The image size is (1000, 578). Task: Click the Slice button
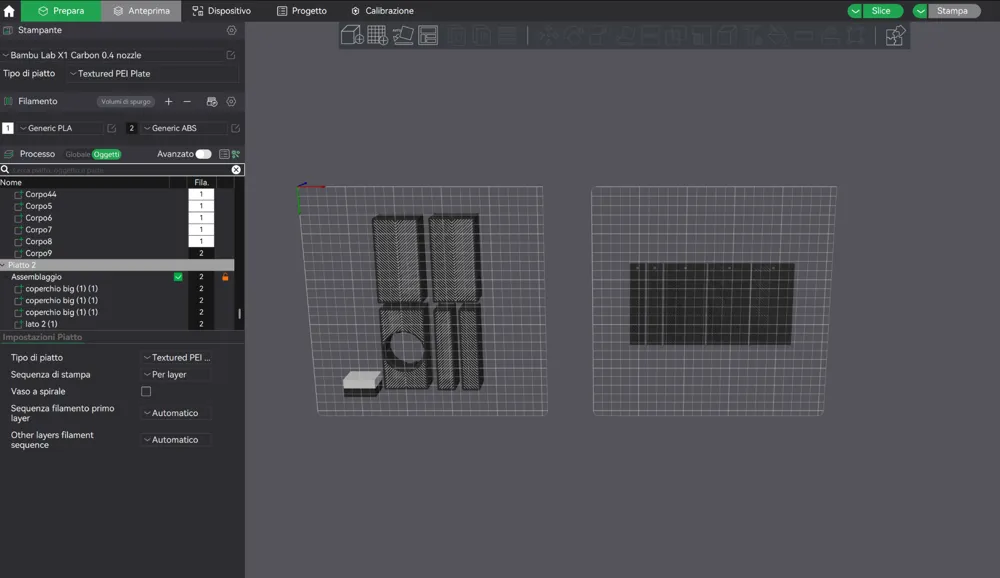click(x=882, y=11)
